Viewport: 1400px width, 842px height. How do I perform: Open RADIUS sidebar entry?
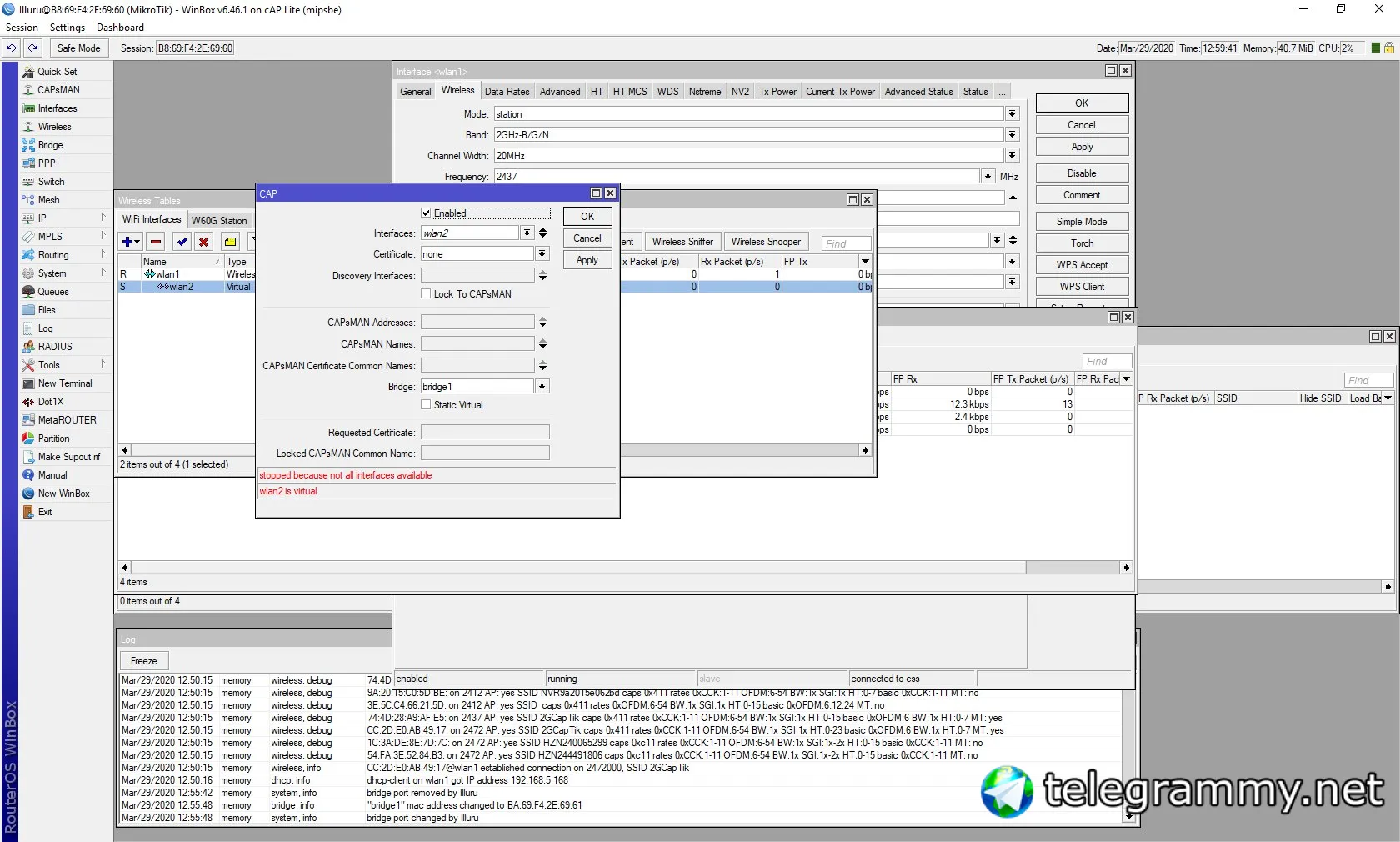pos(55,347)
